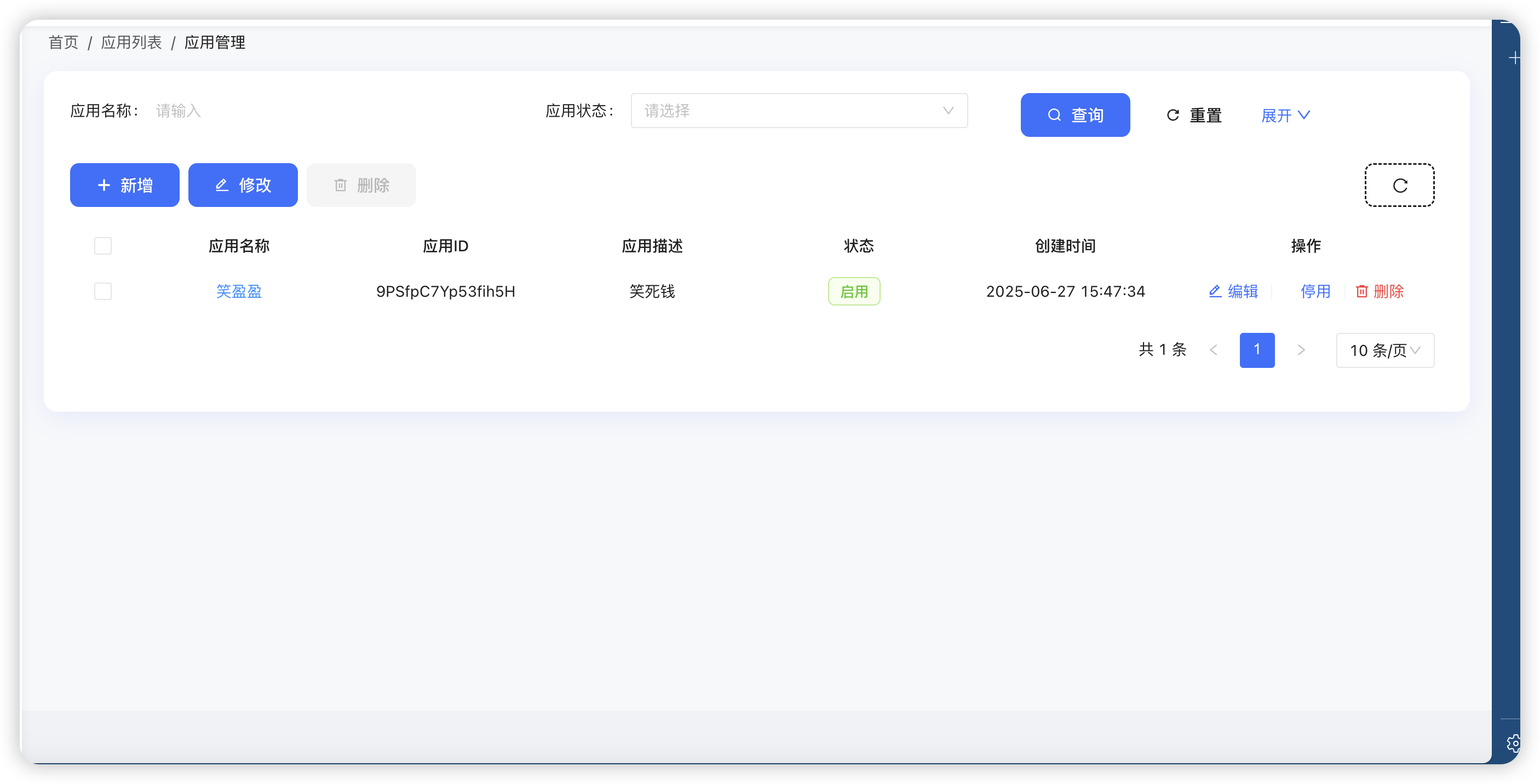1540x784 pixels.
Task: Open the 10 条/页 page size dropdown
Action: (x=1384, y=350)
